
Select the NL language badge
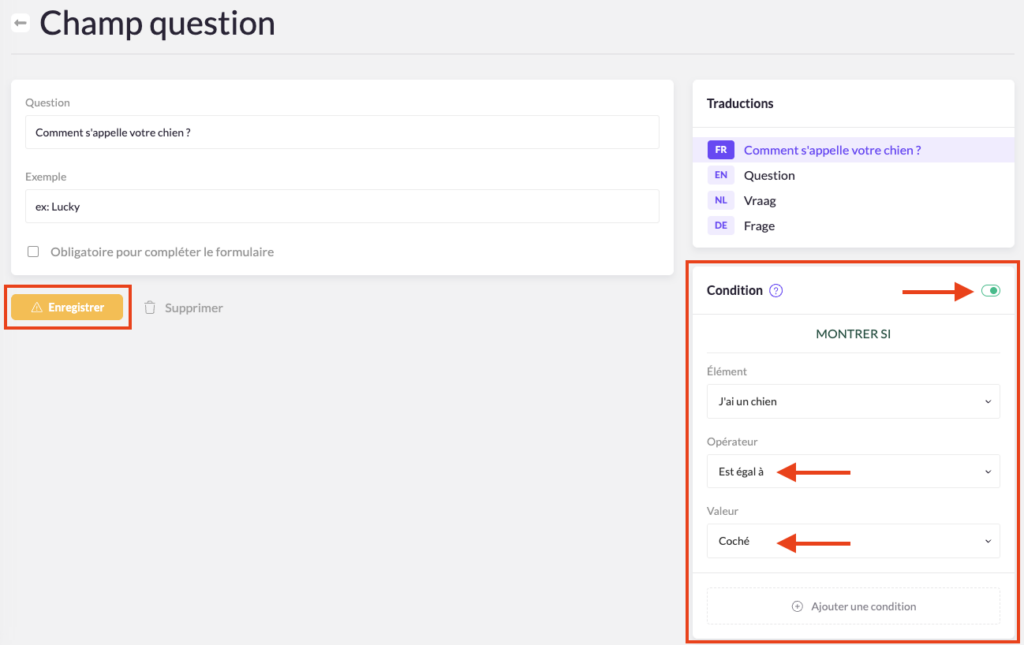(721, 200)
